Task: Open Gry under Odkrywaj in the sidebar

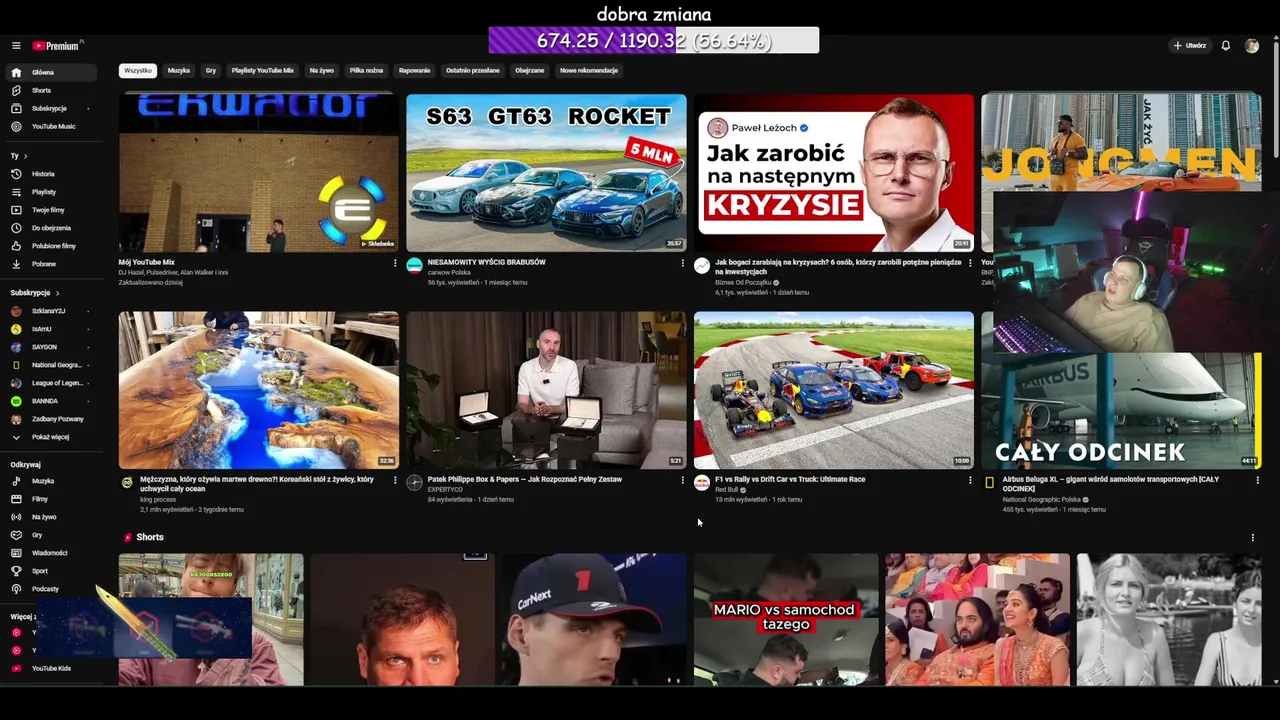Action: [x=49, y=535]
